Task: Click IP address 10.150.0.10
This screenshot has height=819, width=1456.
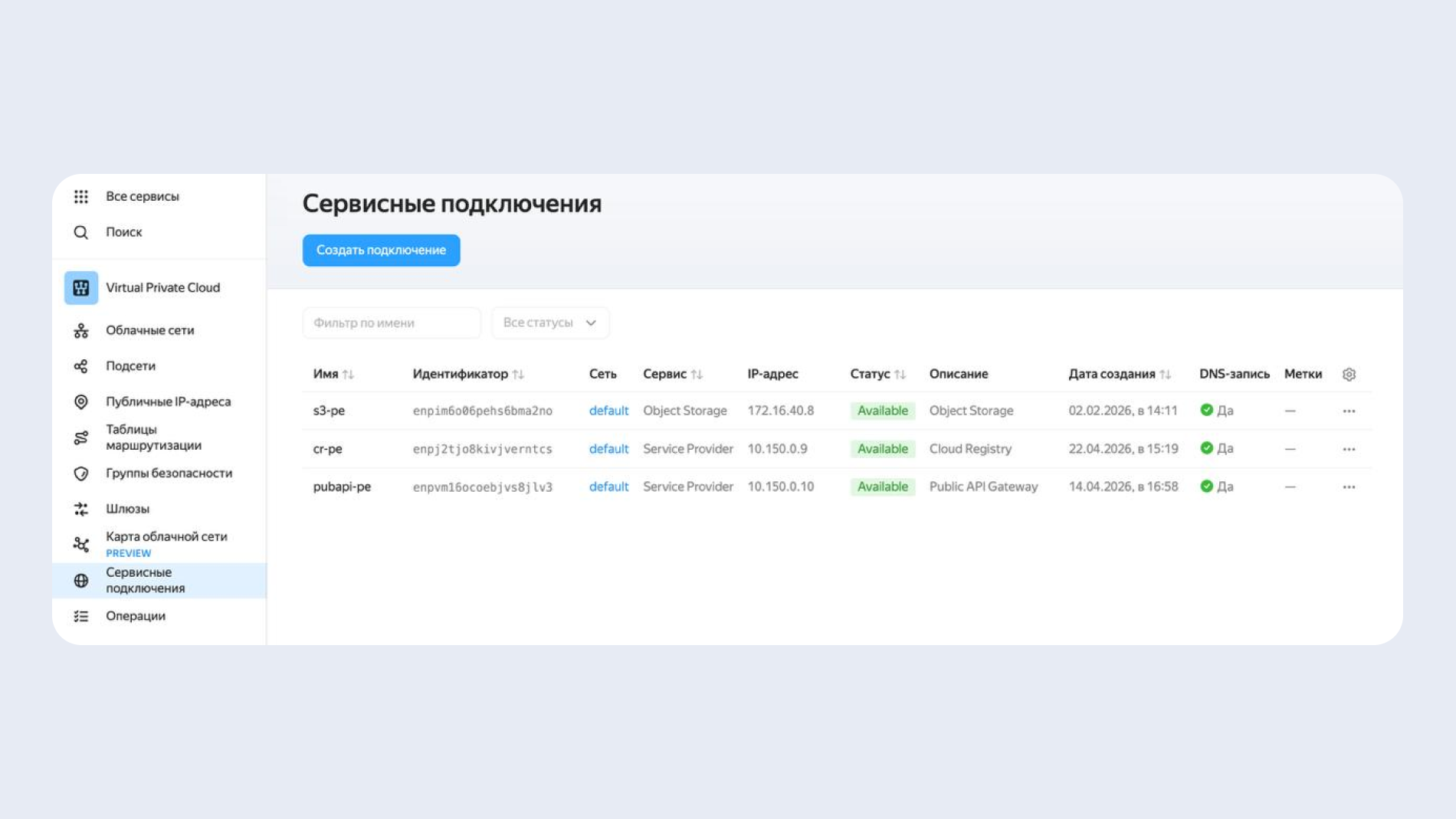Action: point(781,486)
